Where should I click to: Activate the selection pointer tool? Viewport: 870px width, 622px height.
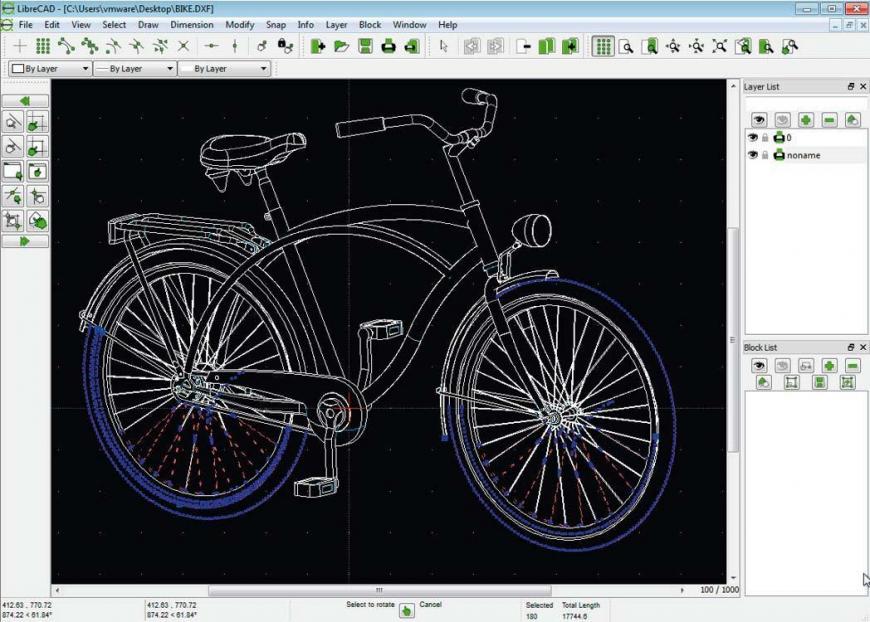(443, 46)
